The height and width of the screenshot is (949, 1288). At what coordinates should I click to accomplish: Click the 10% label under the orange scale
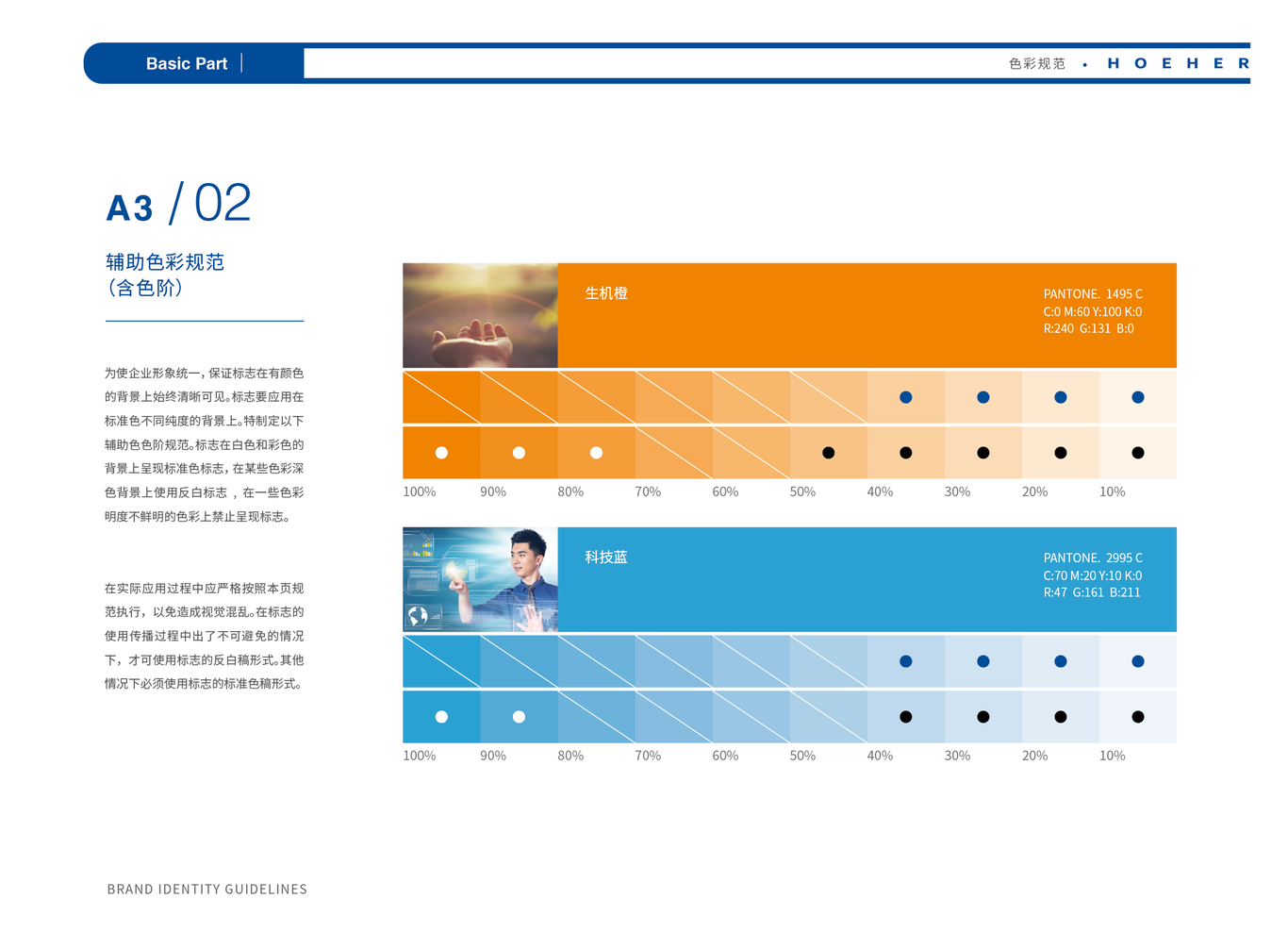coord(1113,491)
